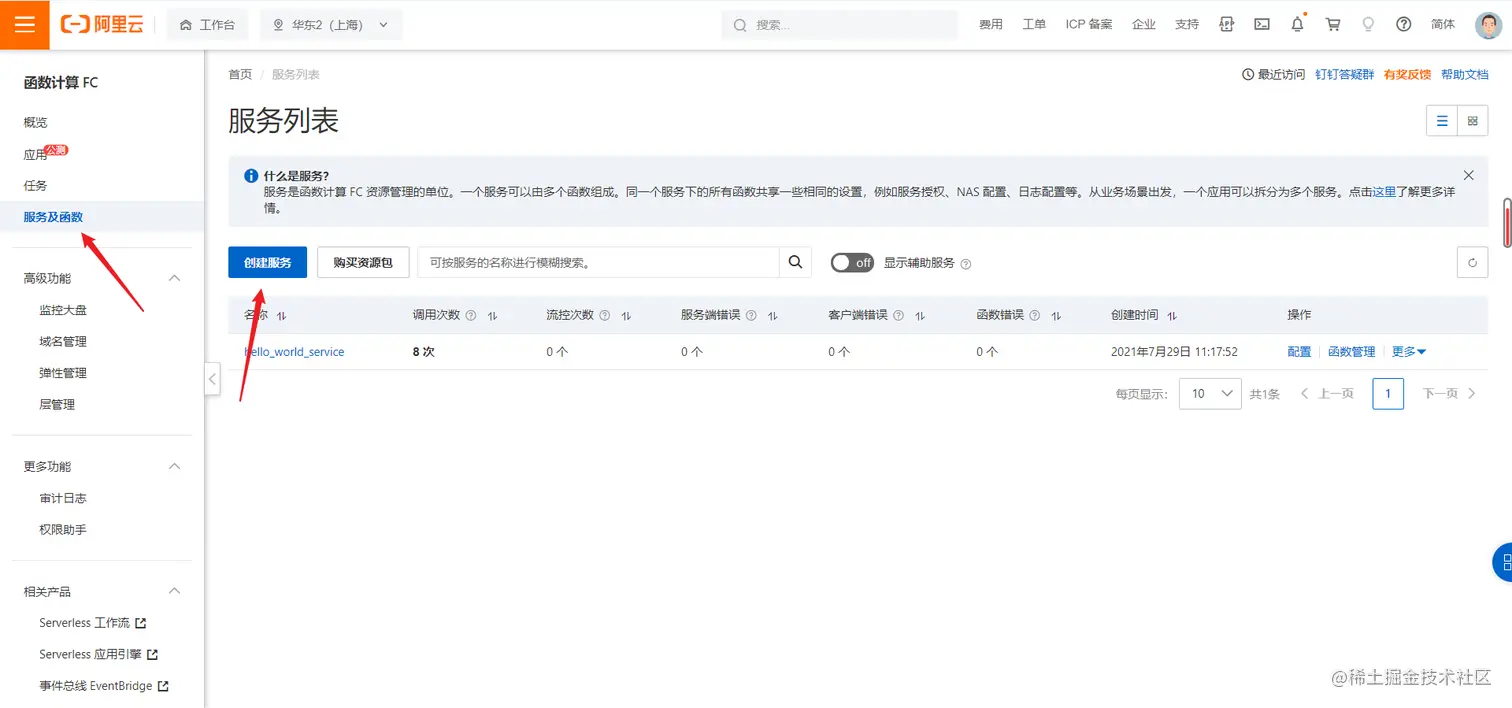Viewport: 1512px width, 708px height.
Task: Open the hamburger product menu
Action: (x=24, y=24)
